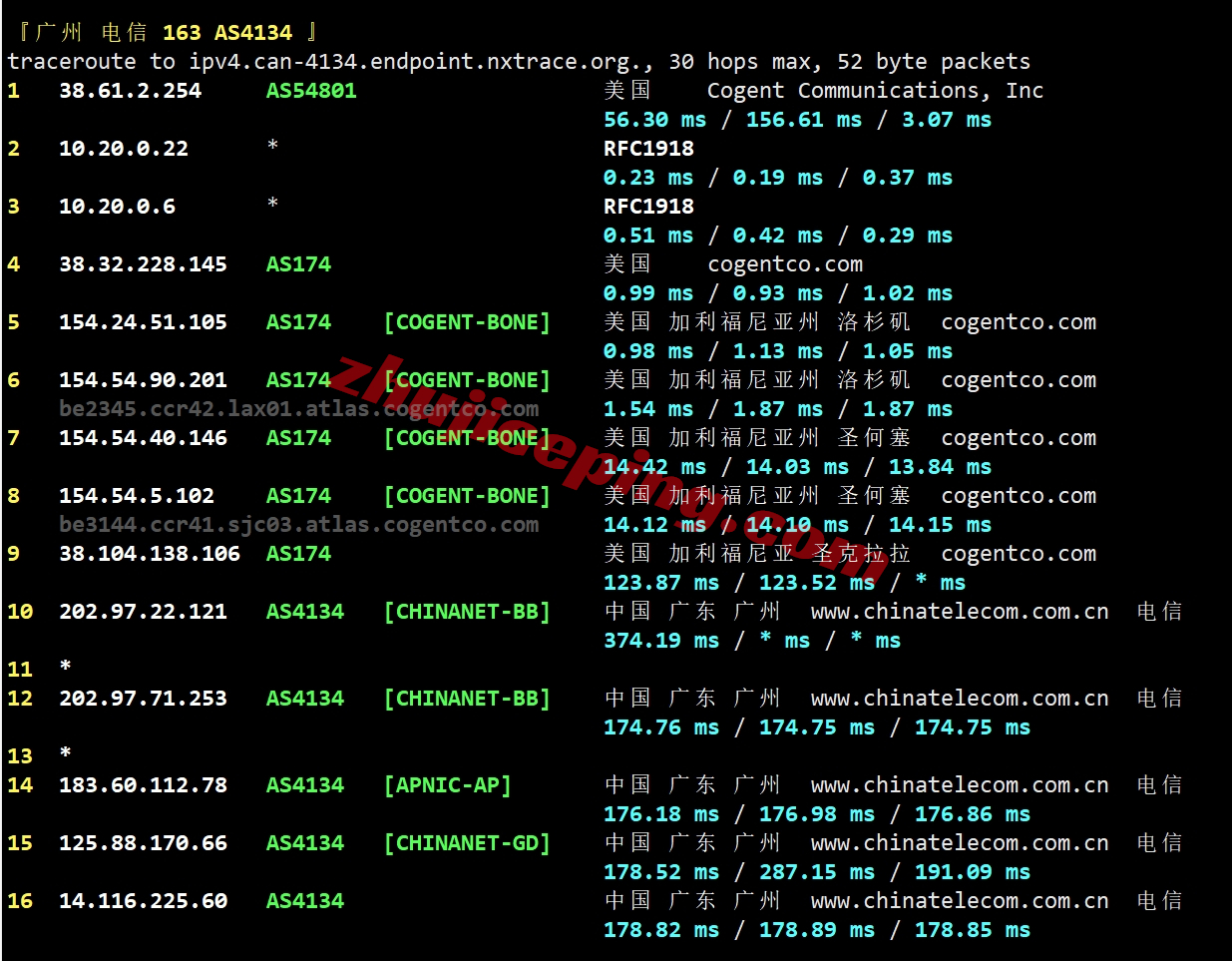Select hostname be2345.ccr42.lax01.atlas.cogentco.com

click(x=298, y=409)
